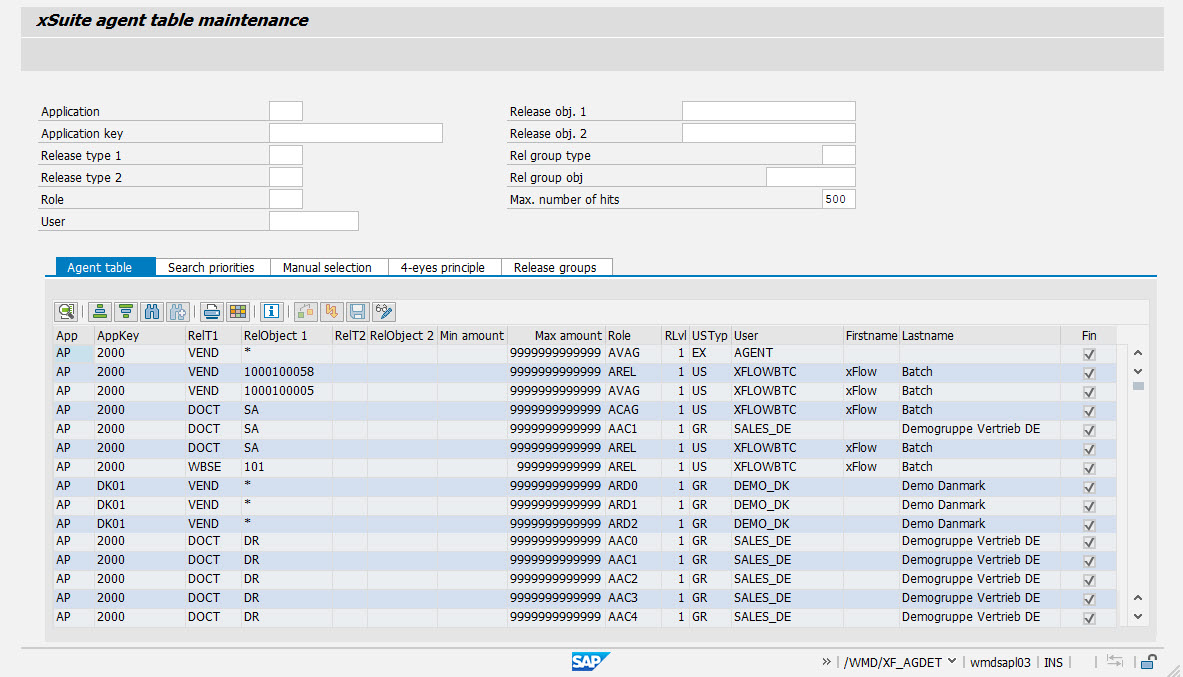The width and height of the screenshot is (1183, 677).
Task: Click the Details magnifier icon in table toolbar
Action: point(67,311)
